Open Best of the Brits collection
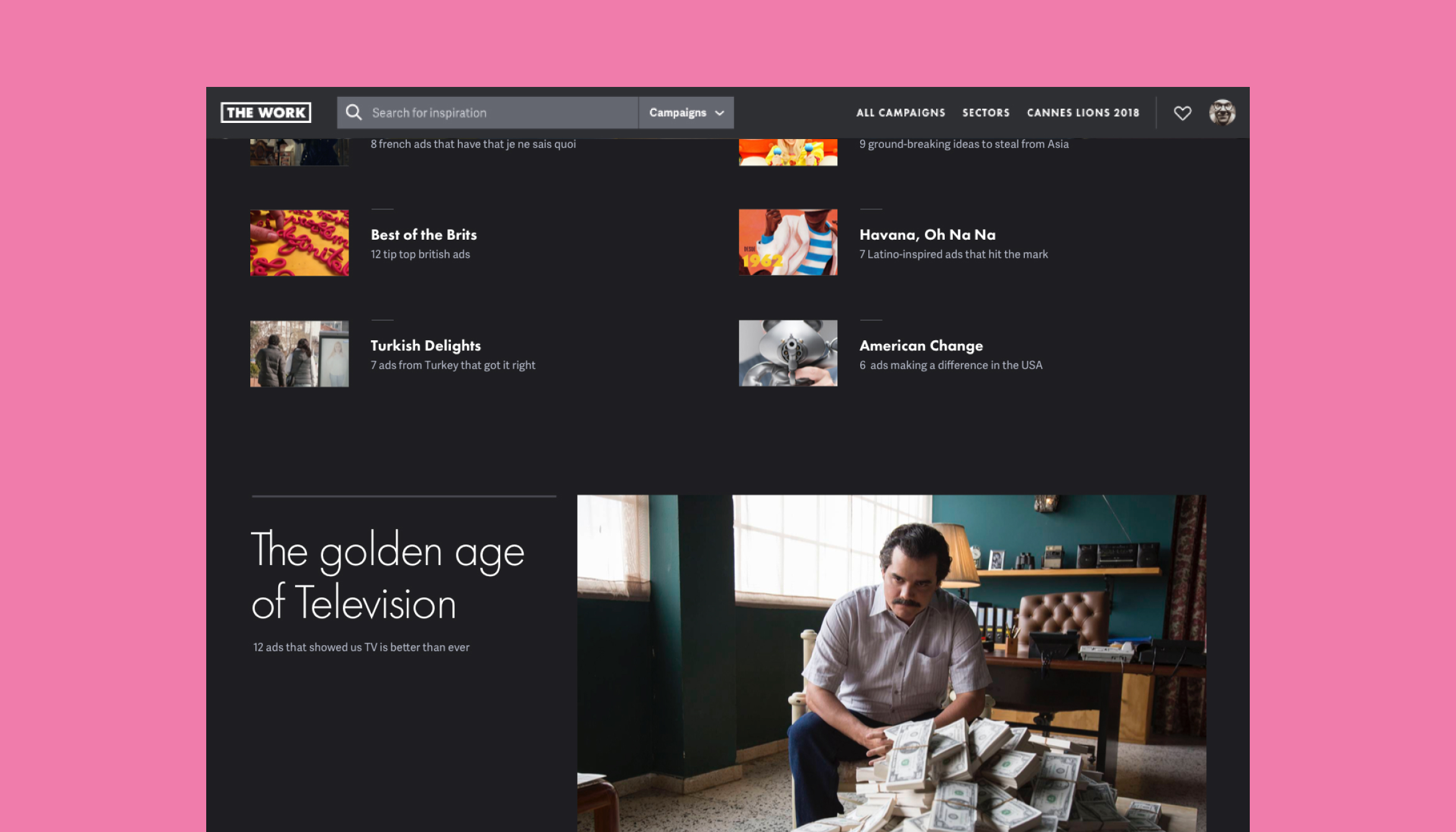Viewport: 1456px width, 832px height. [x=424, y=235]
